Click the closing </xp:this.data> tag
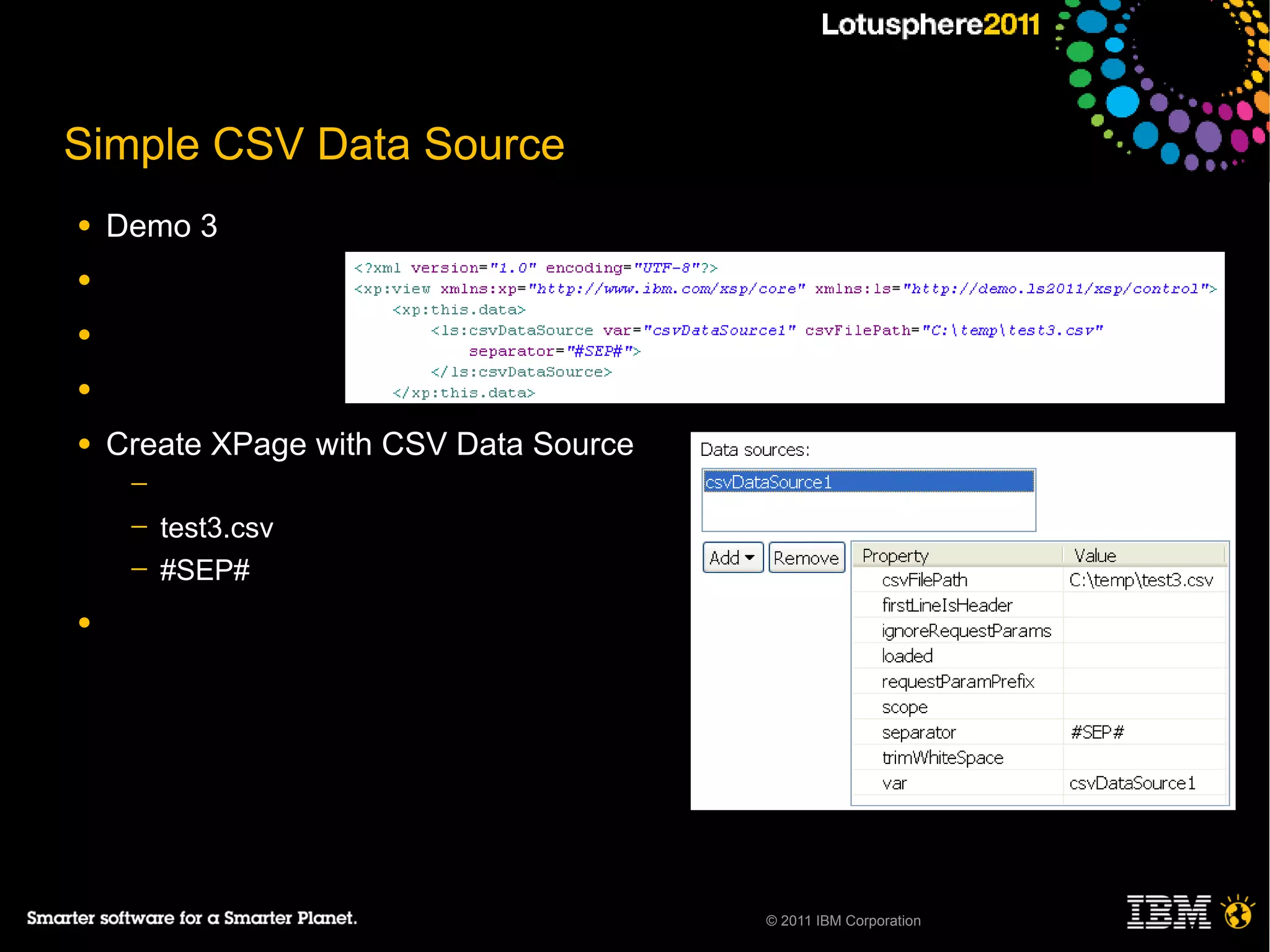1270x952 pixels. pyautogui.click(x=464, y=393)
